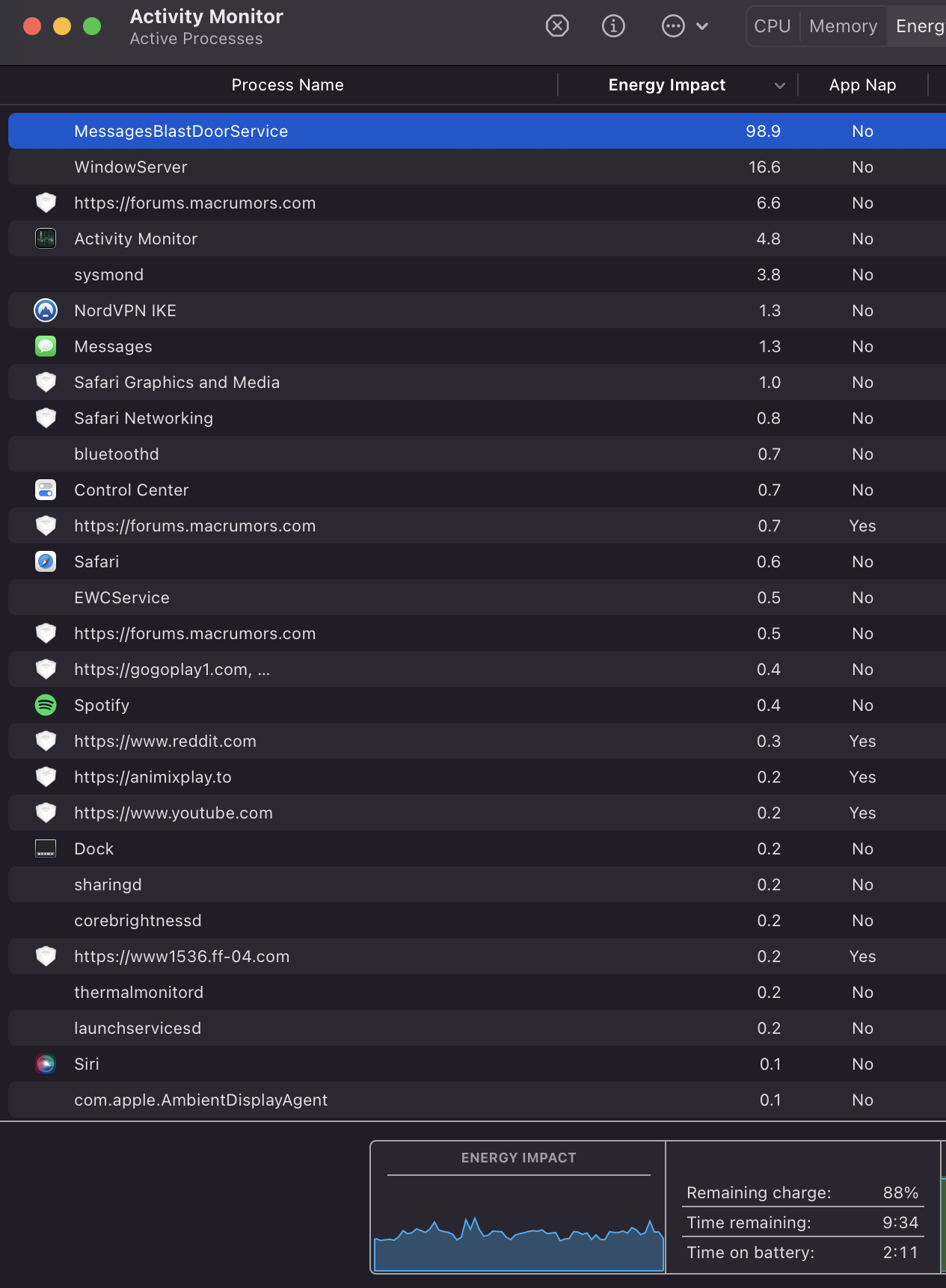Click the Dock process icon

tap(46, 848)
